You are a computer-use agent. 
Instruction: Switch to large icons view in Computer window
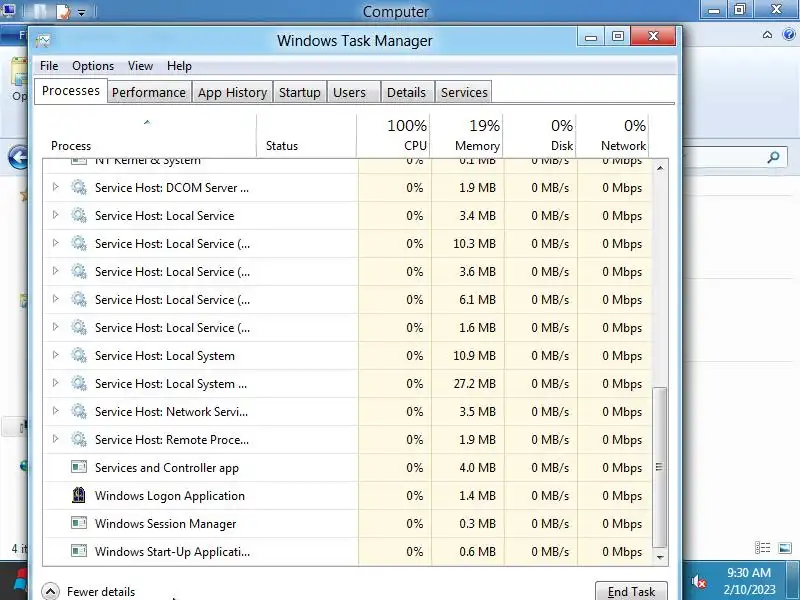pyautogui.click(x=785, y=548)
